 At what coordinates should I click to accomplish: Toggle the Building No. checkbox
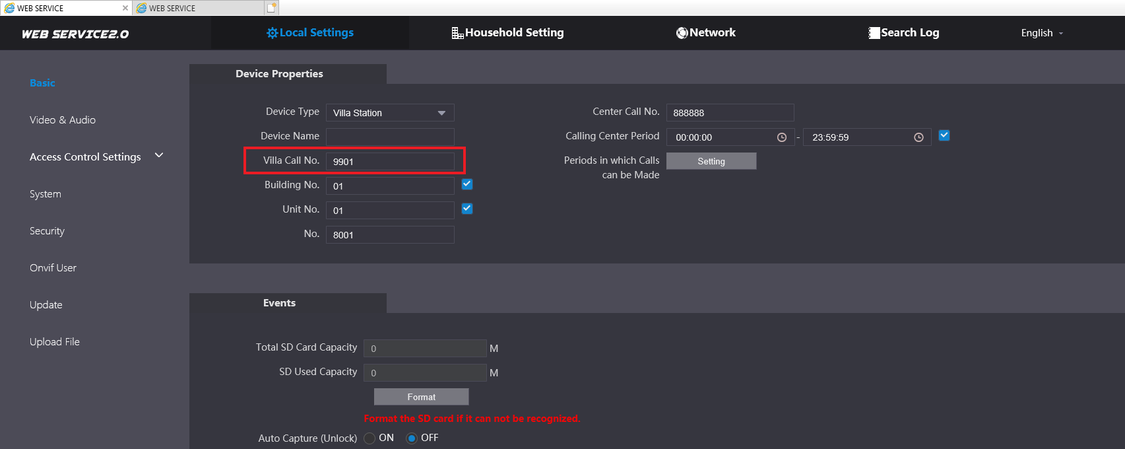(x=467, y=185)
